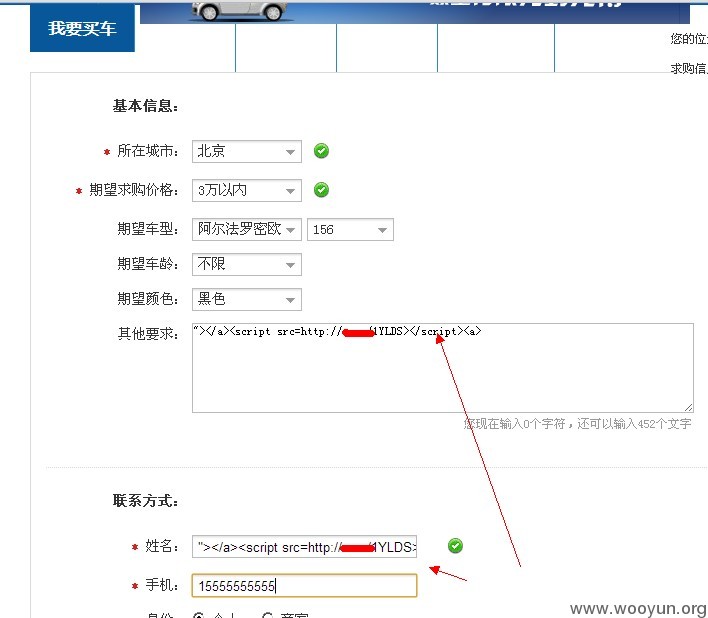Click the 所在城市 label

click(148, 151)
